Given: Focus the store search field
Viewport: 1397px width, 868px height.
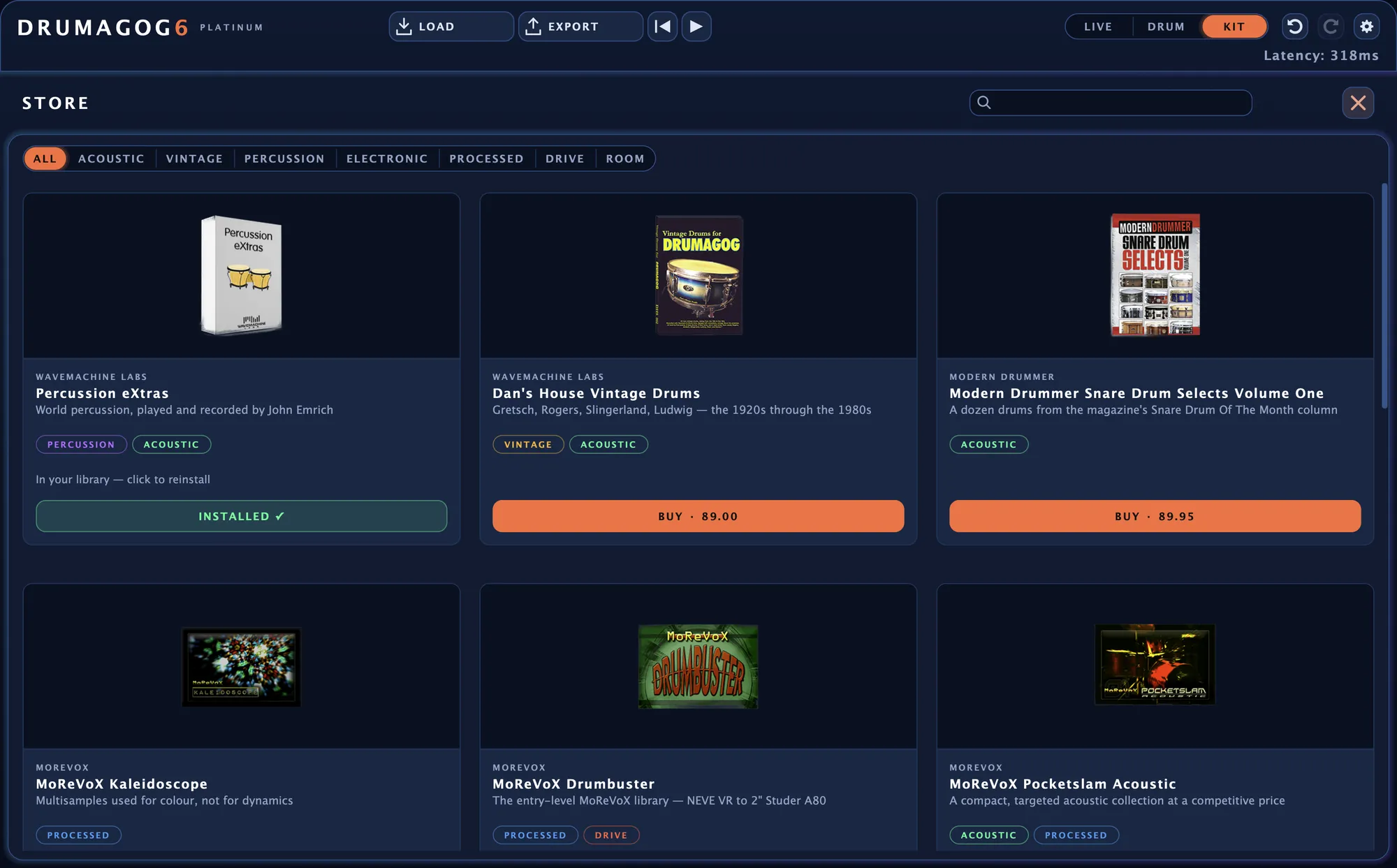Looking at the screenshot, I should [1111, 103].
